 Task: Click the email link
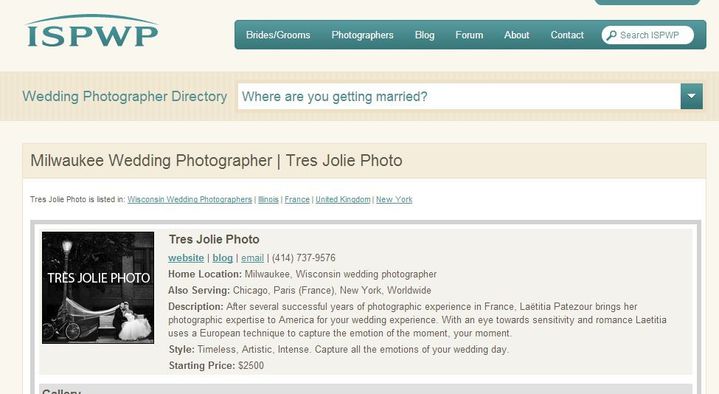253,258
